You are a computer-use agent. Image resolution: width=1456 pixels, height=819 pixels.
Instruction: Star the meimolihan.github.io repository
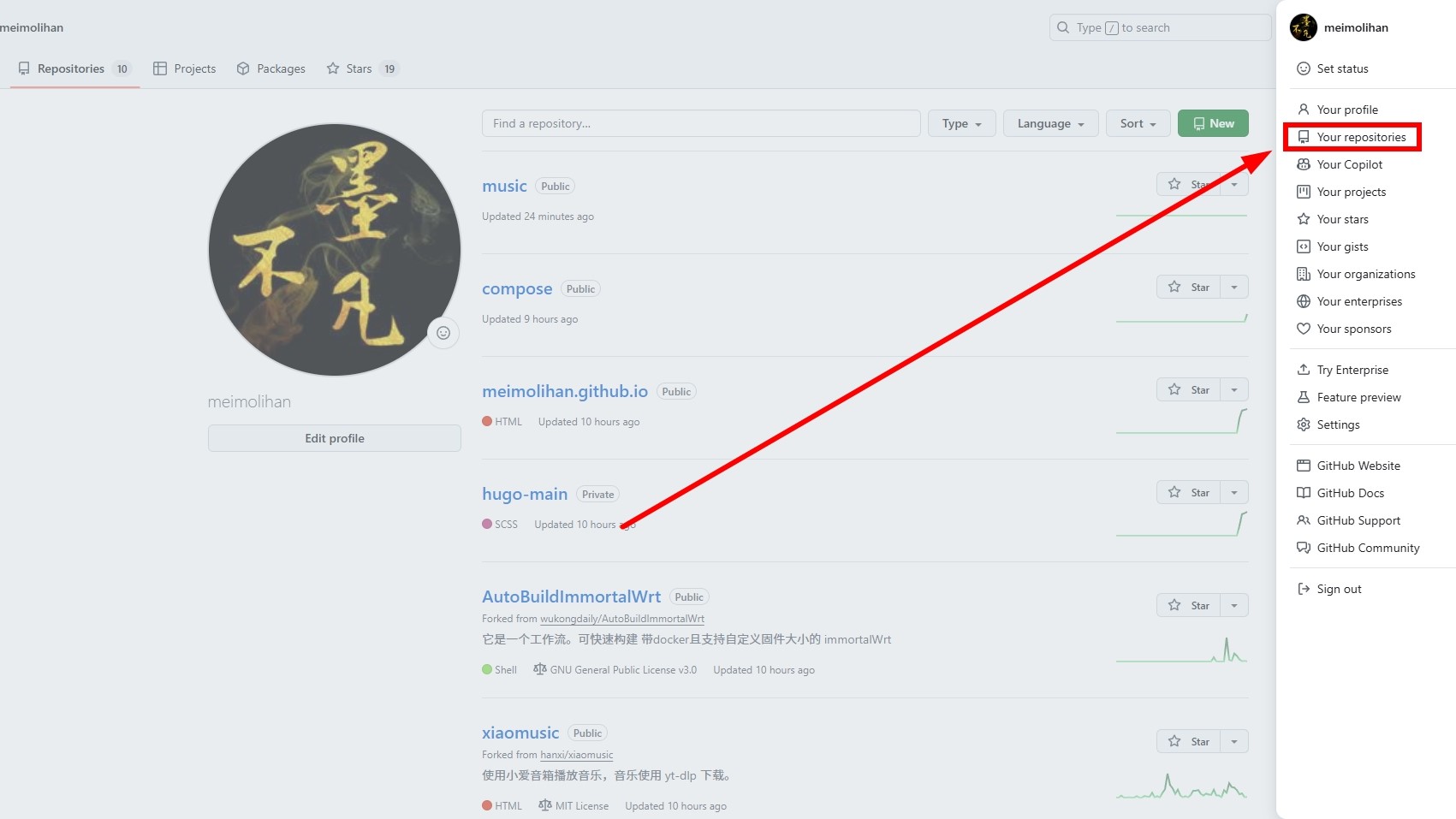(x=1188, y=389)
